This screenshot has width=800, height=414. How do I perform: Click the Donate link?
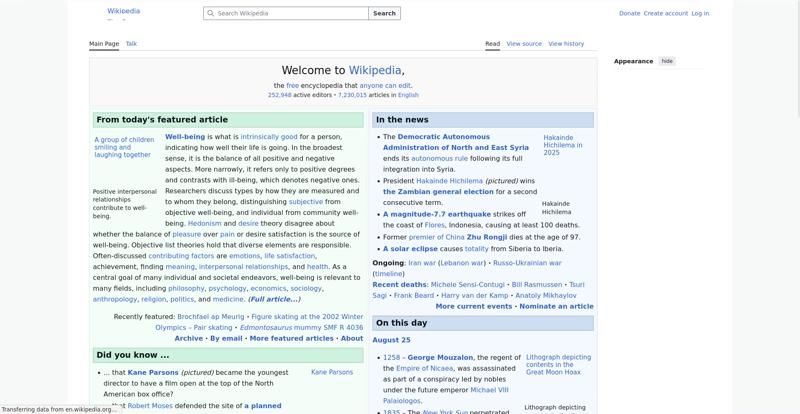tap(630, 13)
